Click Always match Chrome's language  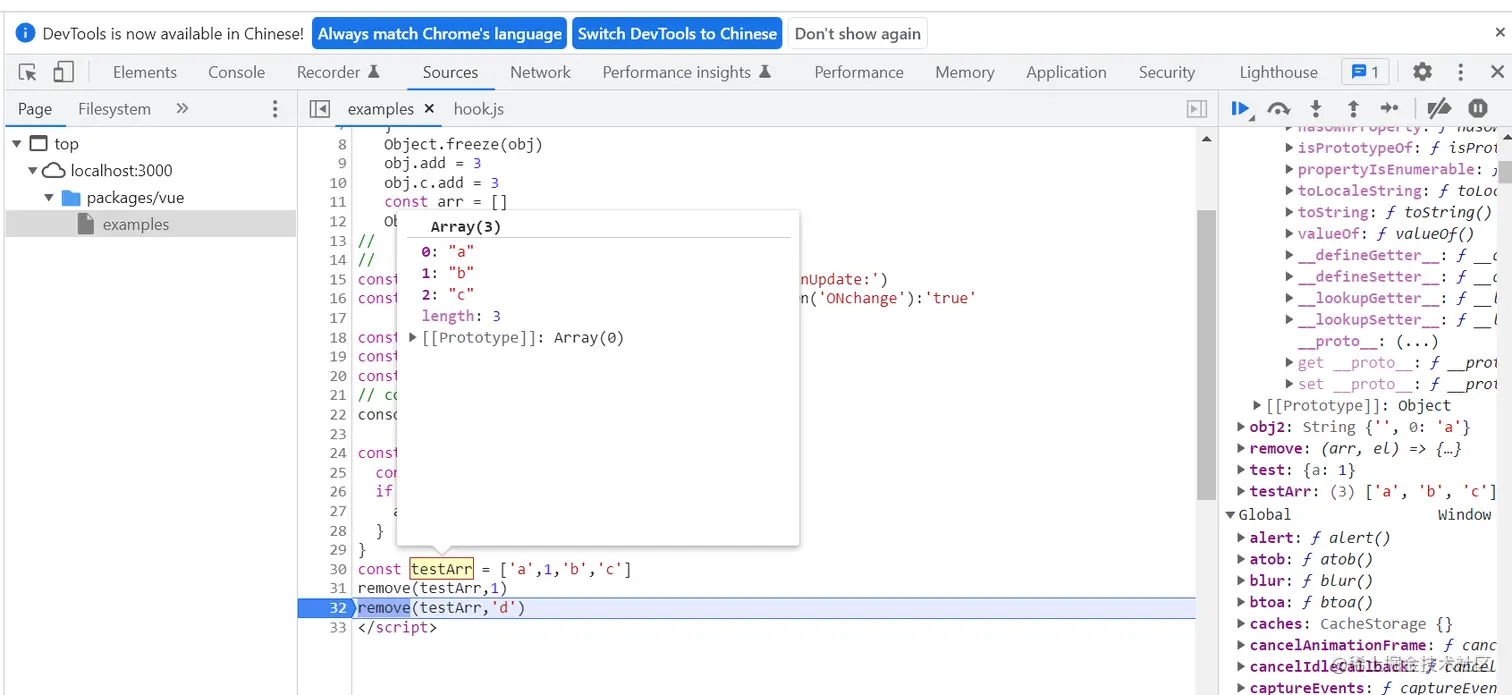(x=439, y=33)
